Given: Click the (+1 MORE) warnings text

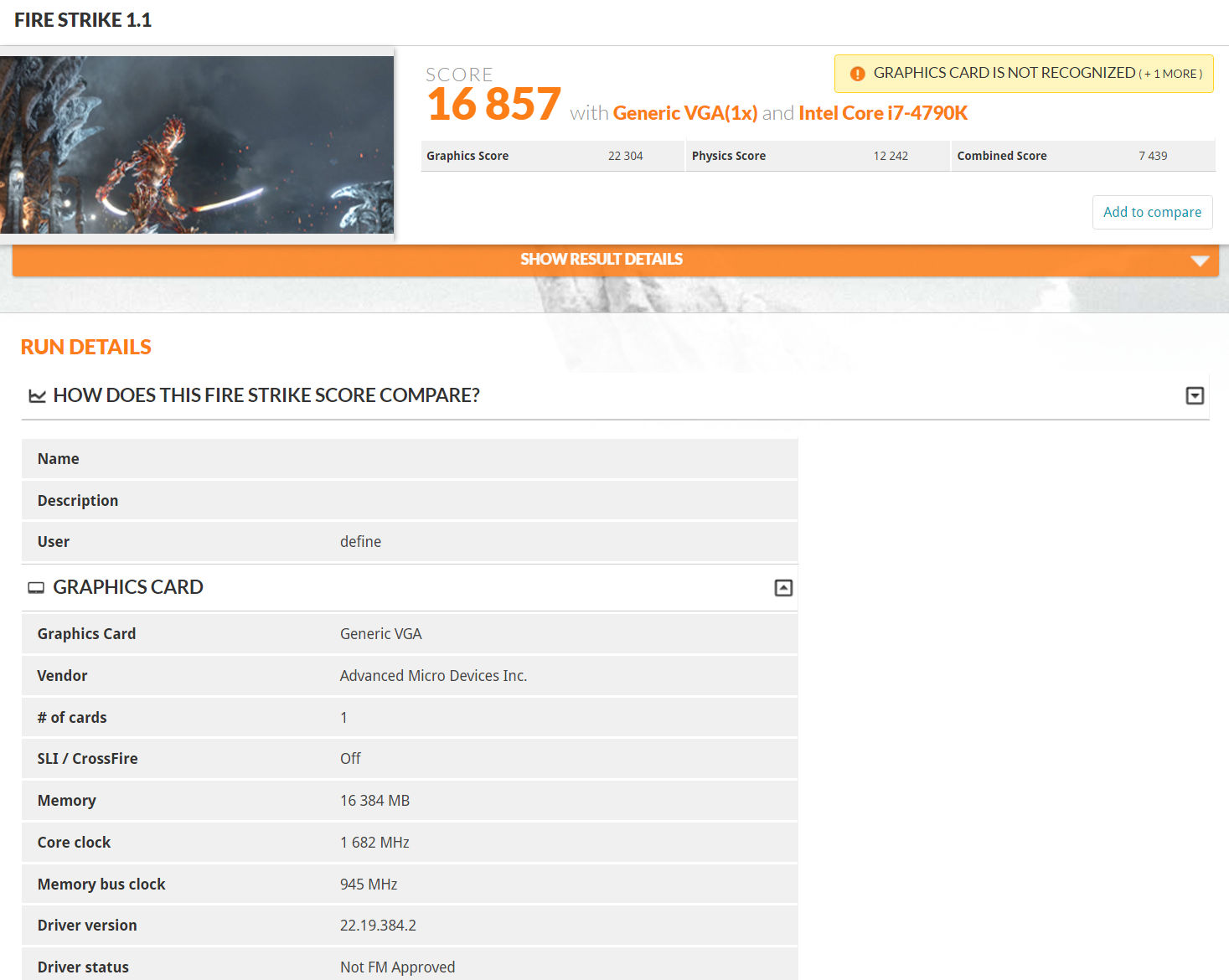Looking at the screenshot, I should (1170, 74).
